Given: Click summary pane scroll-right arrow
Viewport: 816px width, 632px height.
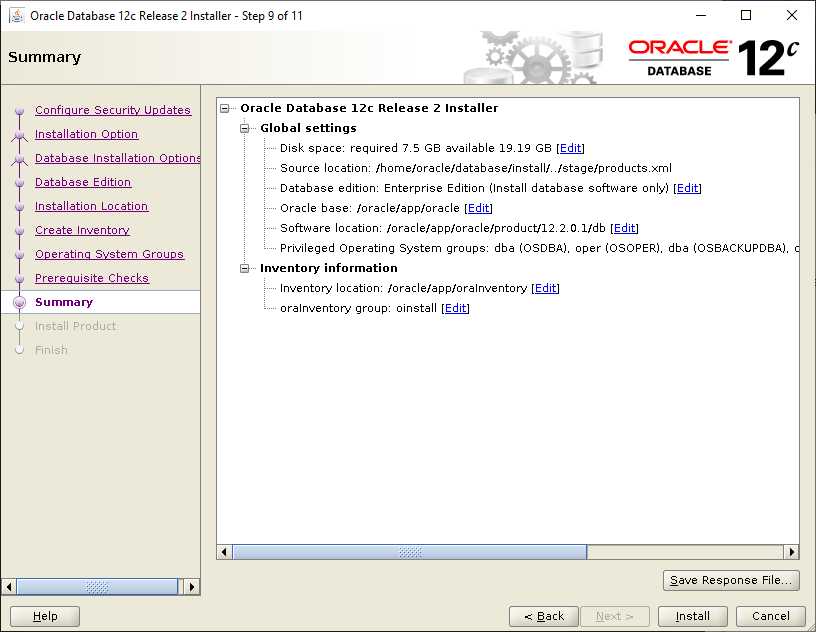Looking at the screenshot, I should [792, 552].
